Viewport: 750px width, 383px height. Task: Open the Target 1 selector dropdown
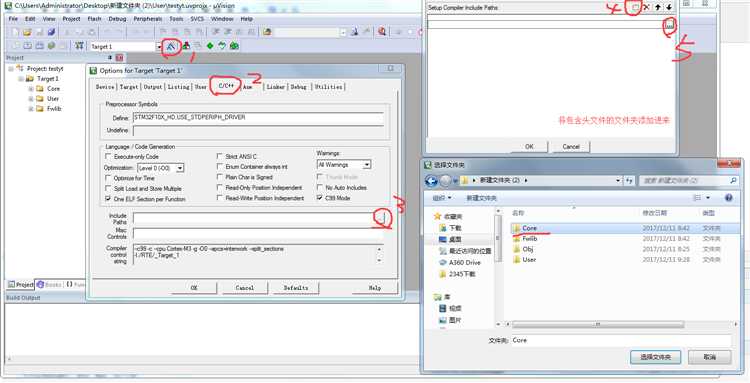coord(159,46)
